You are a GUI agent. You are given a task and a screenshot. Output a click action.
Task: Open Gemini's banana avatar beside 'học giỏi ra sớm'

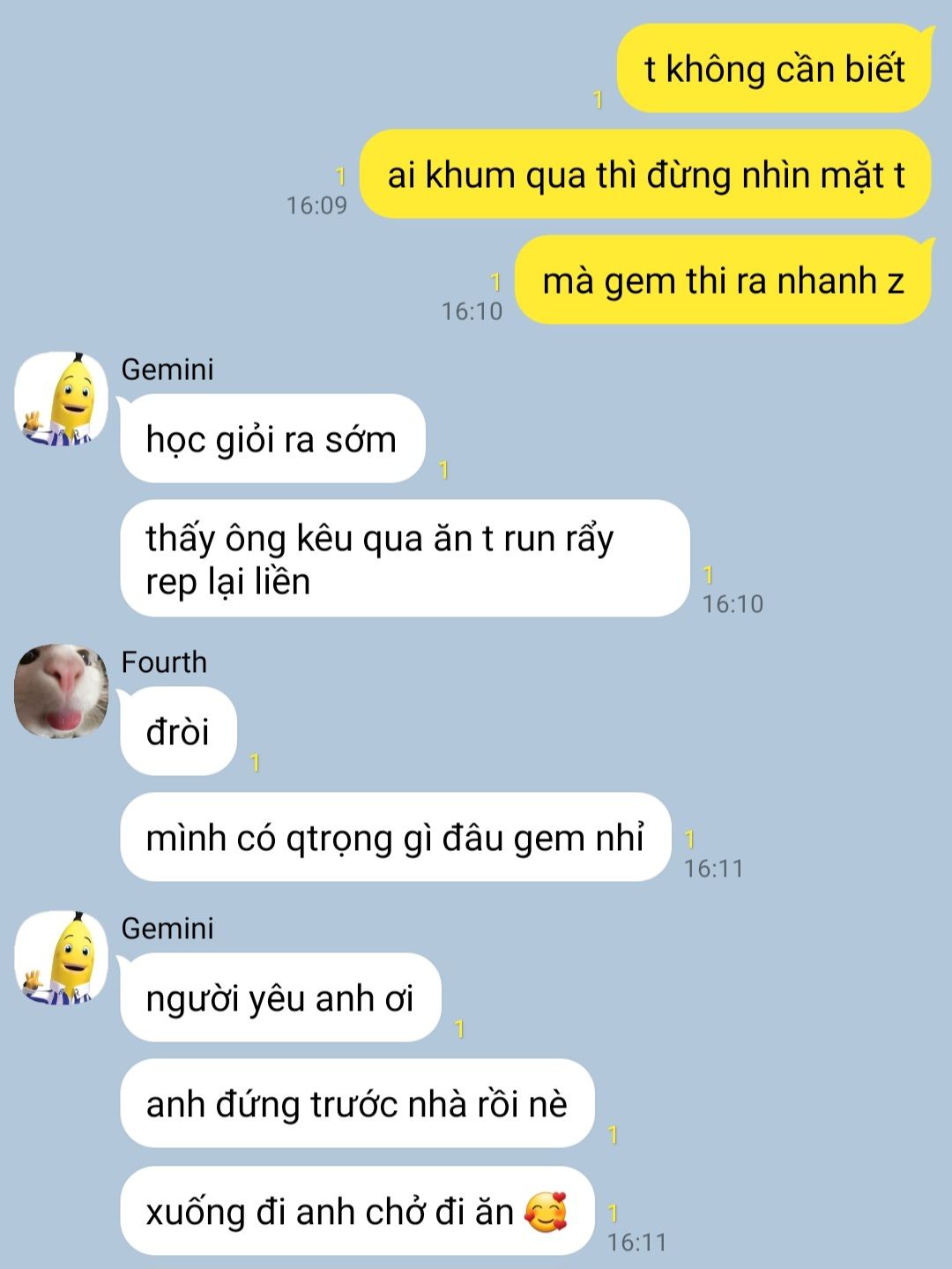(x=62, y=399)
